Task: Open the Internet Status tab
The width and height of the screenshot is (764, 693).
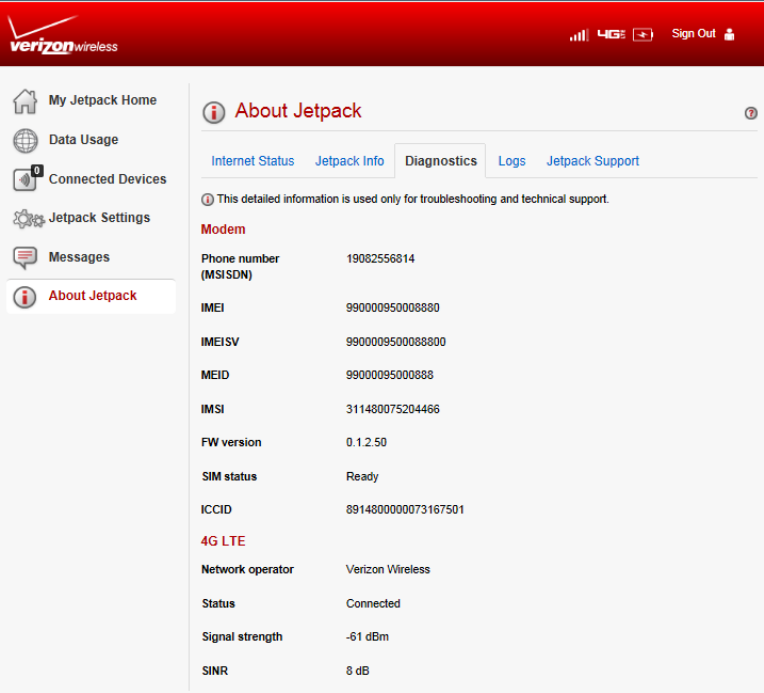Action: [x=253, y=161]
